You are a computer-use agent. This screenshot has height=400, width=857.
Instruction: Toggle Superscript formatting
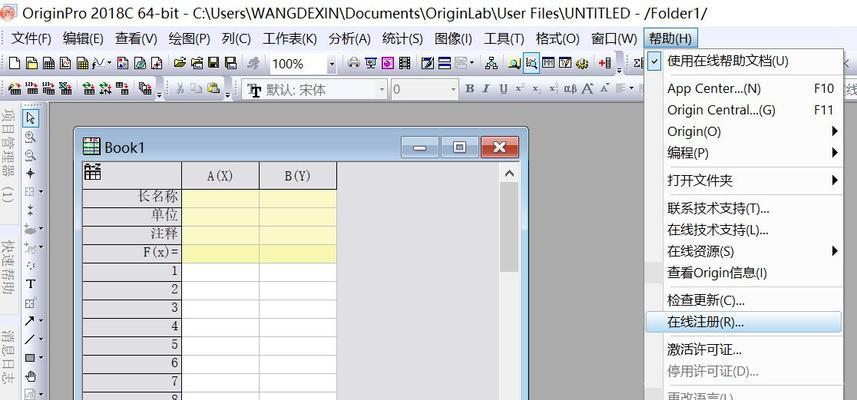[x=519, y=89]
